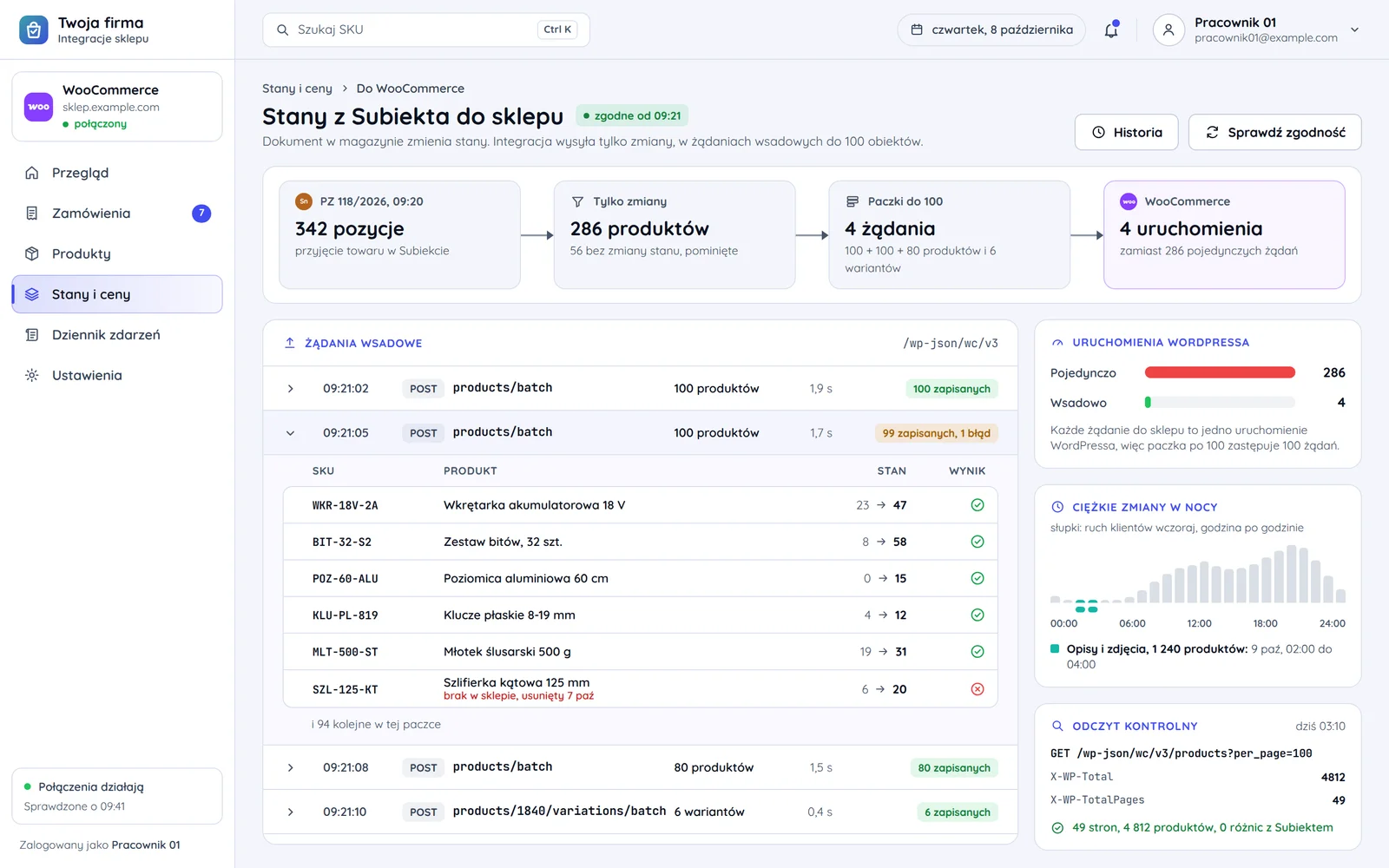Click the 99 zapisanych, 1 błąd badge
Image resolution: width=1389 pixels, height=868 pixels.
tap(936, 433)
